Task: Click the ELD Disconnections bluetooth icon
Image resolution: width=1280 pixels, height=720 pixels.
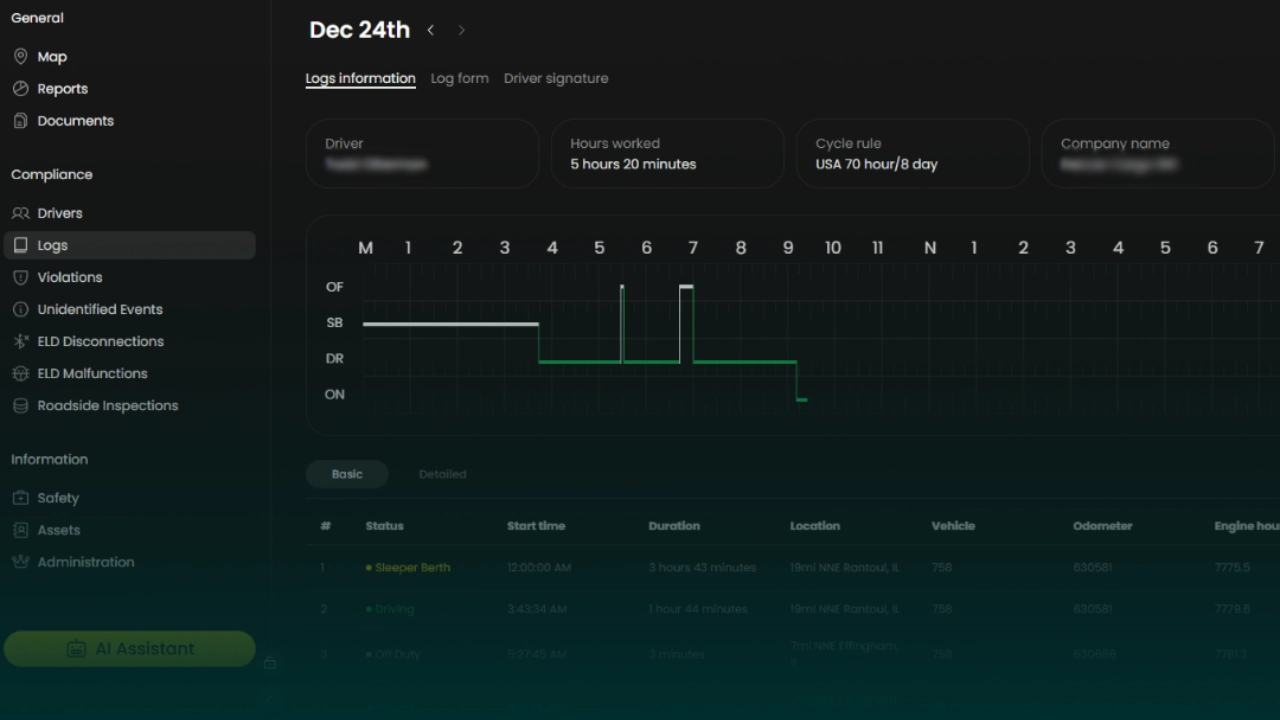Action: pos(20,341)
